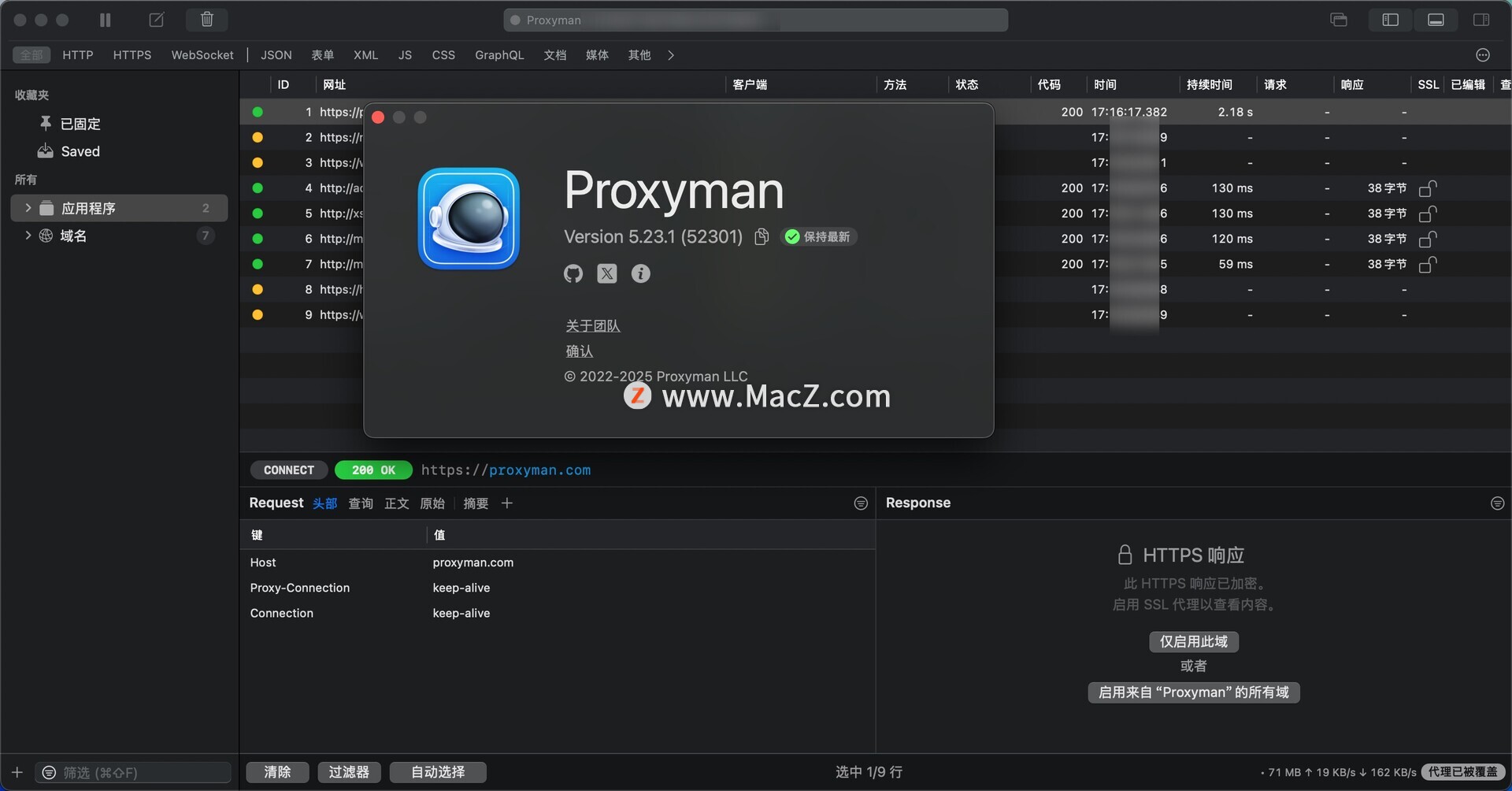
Task: Select the CSS filter tab
Action: tap(443, 54)
